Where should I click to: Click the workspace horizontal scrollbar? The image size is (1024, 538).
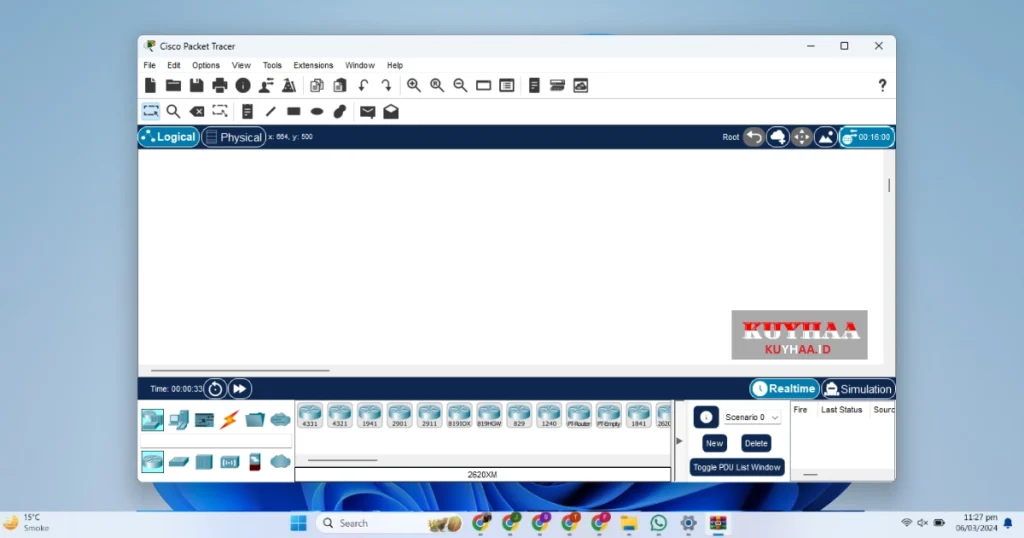240,371
